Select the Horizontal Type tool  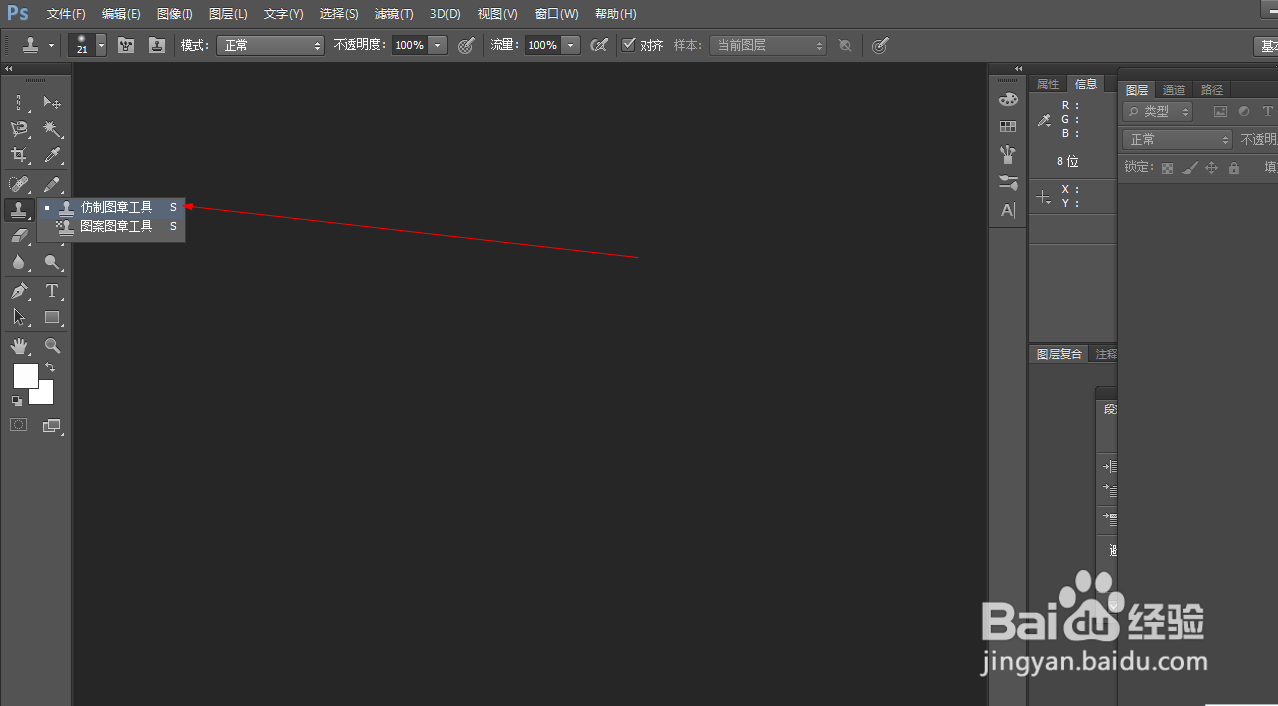52,291
